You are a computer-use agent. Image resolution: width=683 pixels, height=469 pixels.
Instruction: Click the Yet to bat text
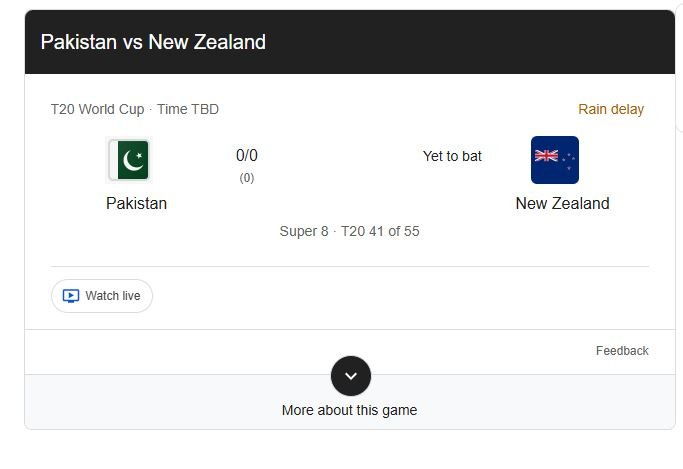point(452,156)
